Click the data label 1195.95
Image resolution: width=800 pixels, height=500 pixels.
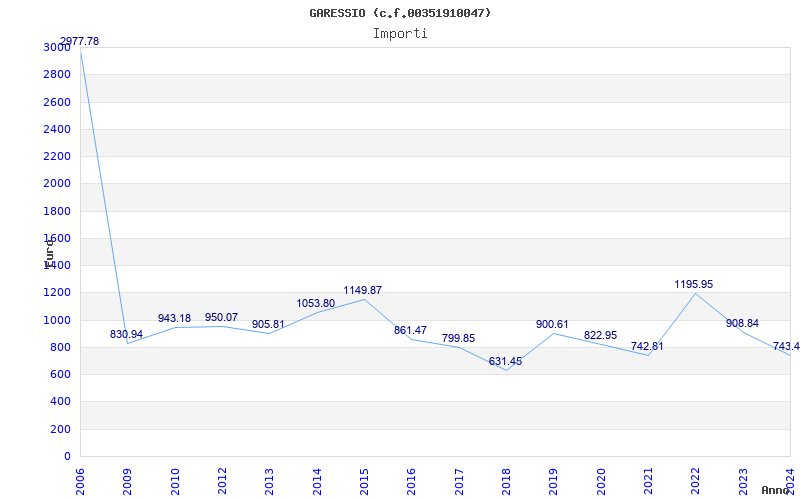coord(694,285)
